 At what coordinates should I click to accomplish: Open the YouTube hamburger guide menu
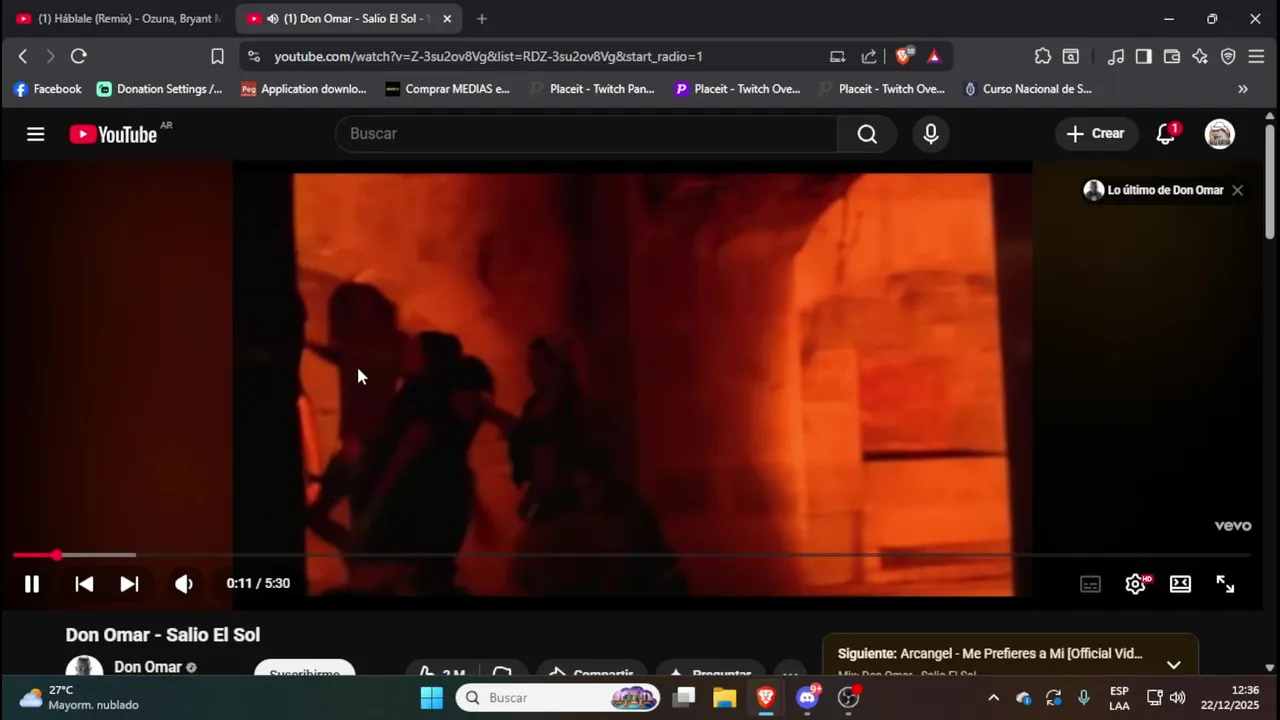(x=35, y=134)
